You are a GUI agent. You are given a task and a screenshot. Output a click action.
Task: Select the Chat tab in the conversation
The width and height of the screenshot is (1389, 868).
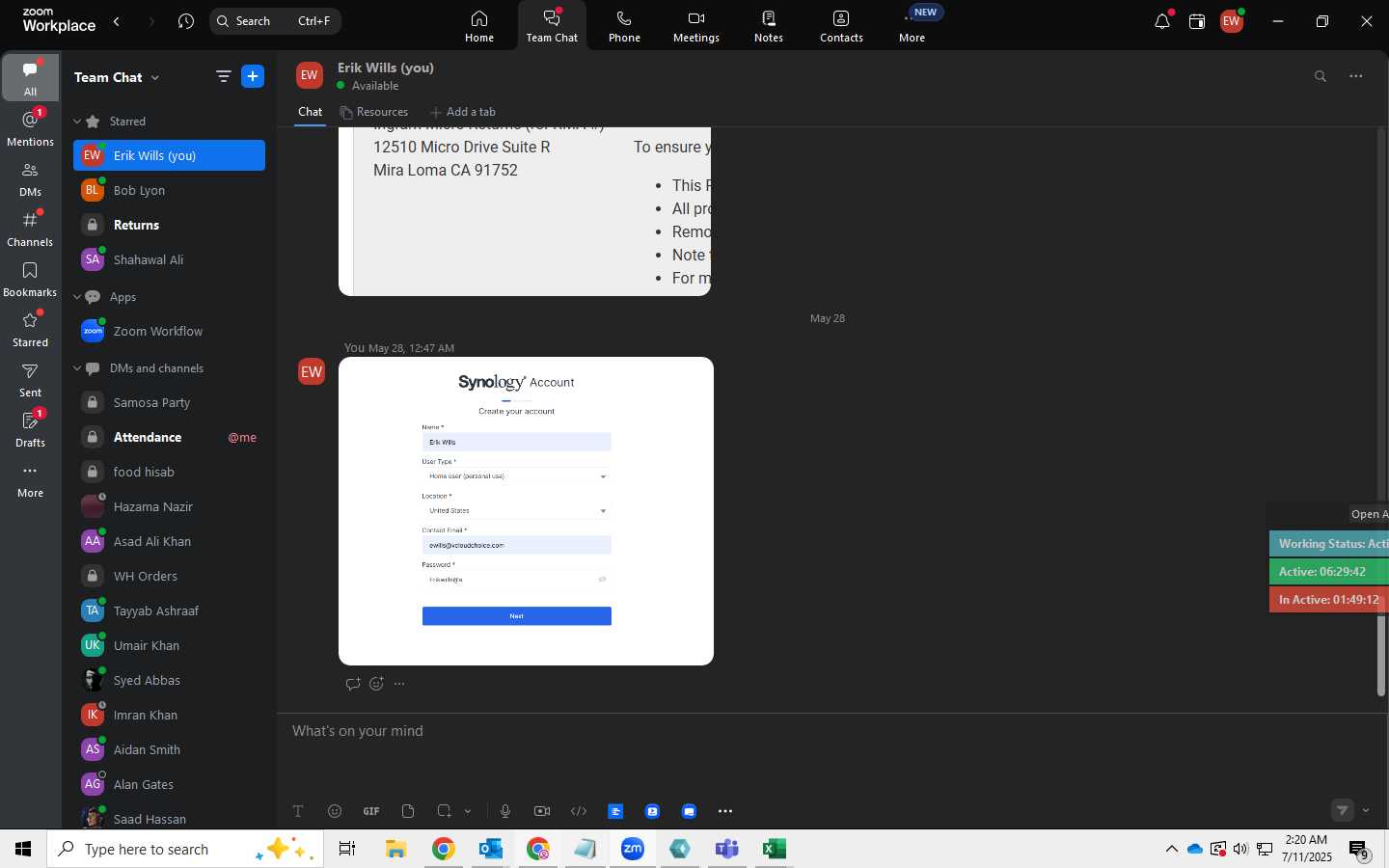[x=310, y=112]
